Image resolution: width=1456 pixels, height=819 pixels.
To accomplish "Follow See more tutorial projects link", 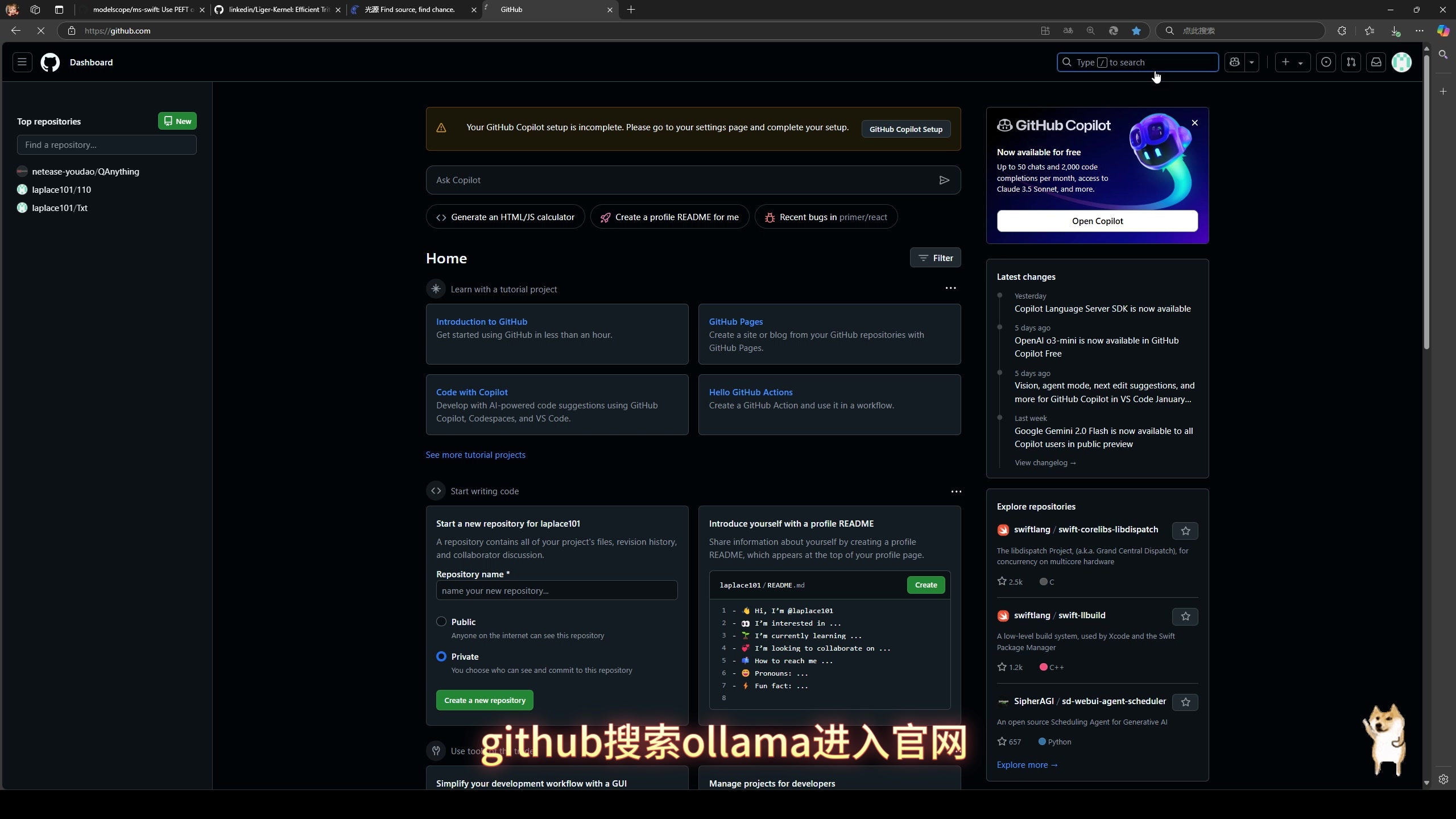I will click(475, 454).
